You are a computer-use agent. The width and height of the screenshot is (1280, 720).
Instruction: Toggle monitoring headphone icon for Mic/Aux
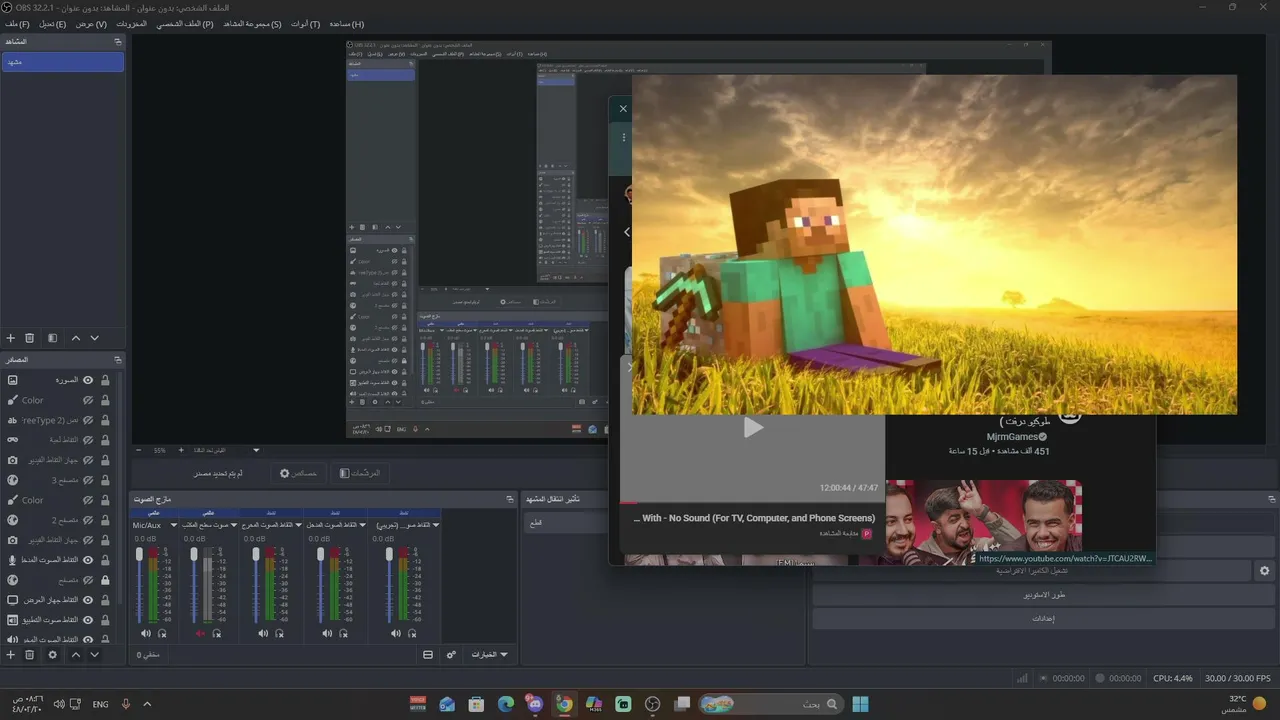click(162, 633)
